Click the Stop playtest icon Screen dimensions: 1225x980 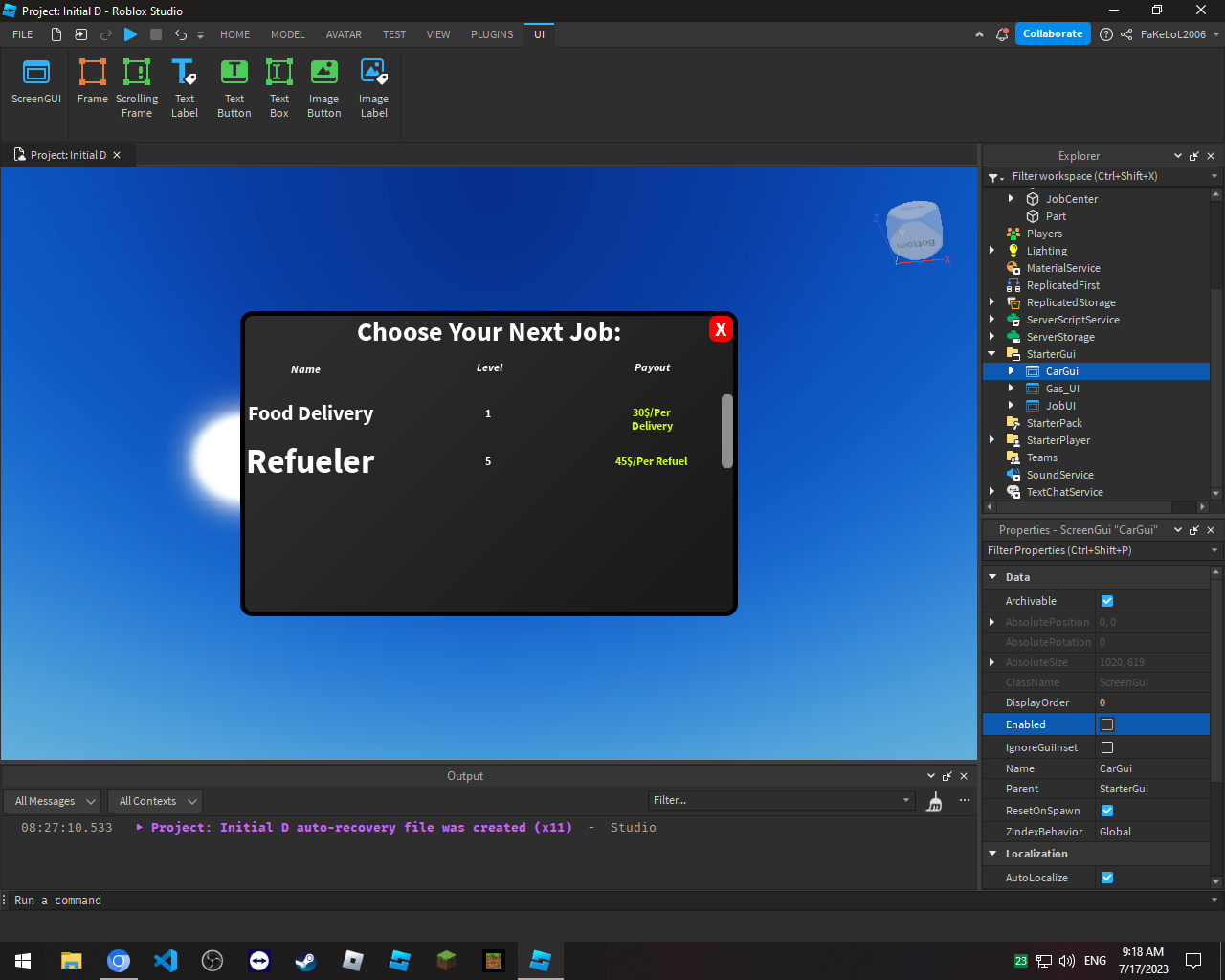[x=156, y=34]
